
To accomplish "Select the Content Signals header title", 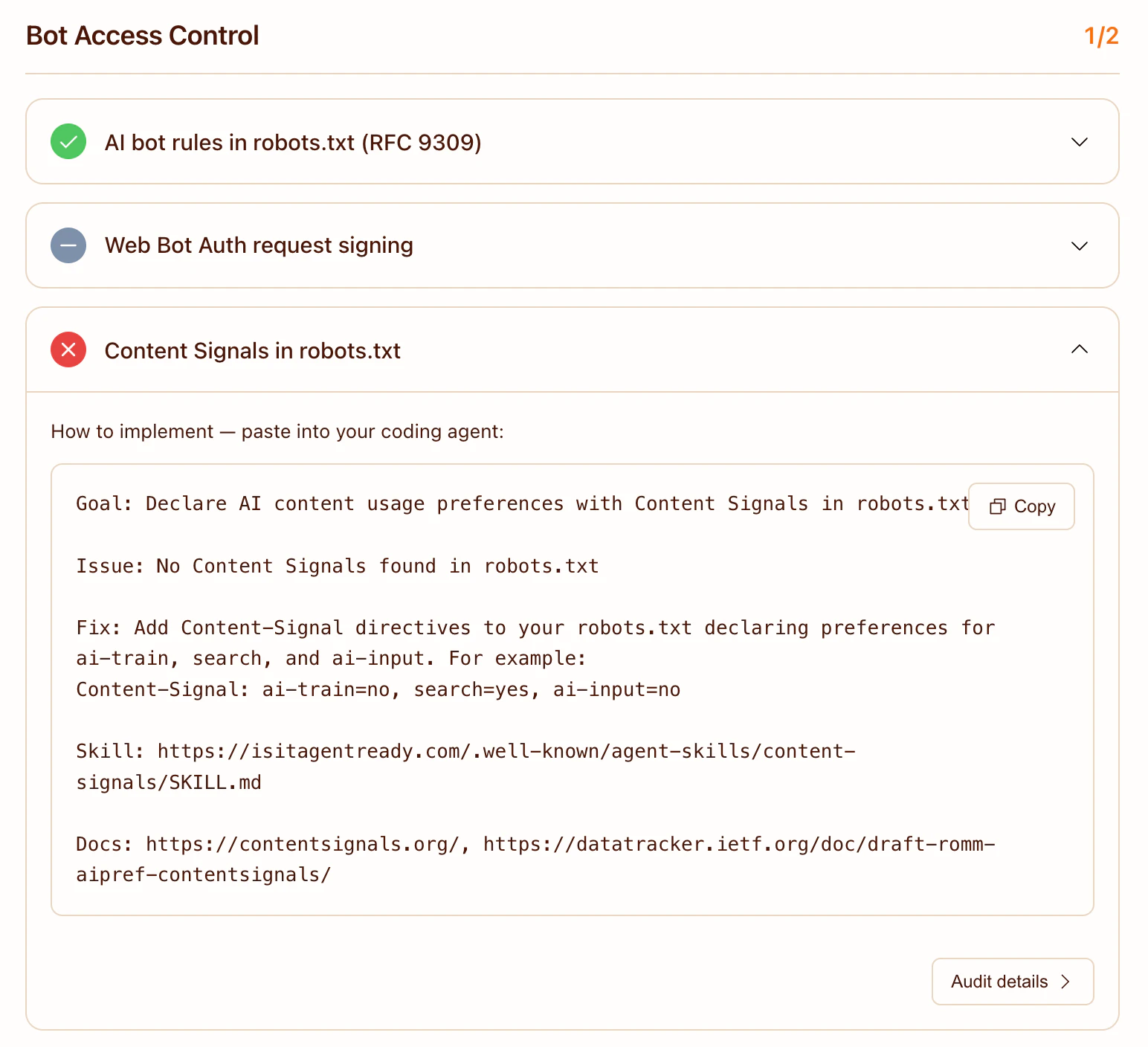I will point(253,350).
